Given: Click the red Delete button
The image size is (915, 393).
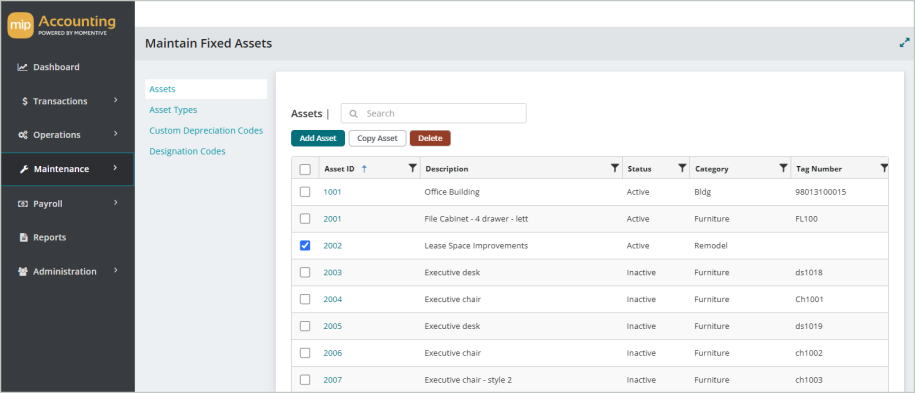Looking at the screenshot, I should tap(430, 138).
